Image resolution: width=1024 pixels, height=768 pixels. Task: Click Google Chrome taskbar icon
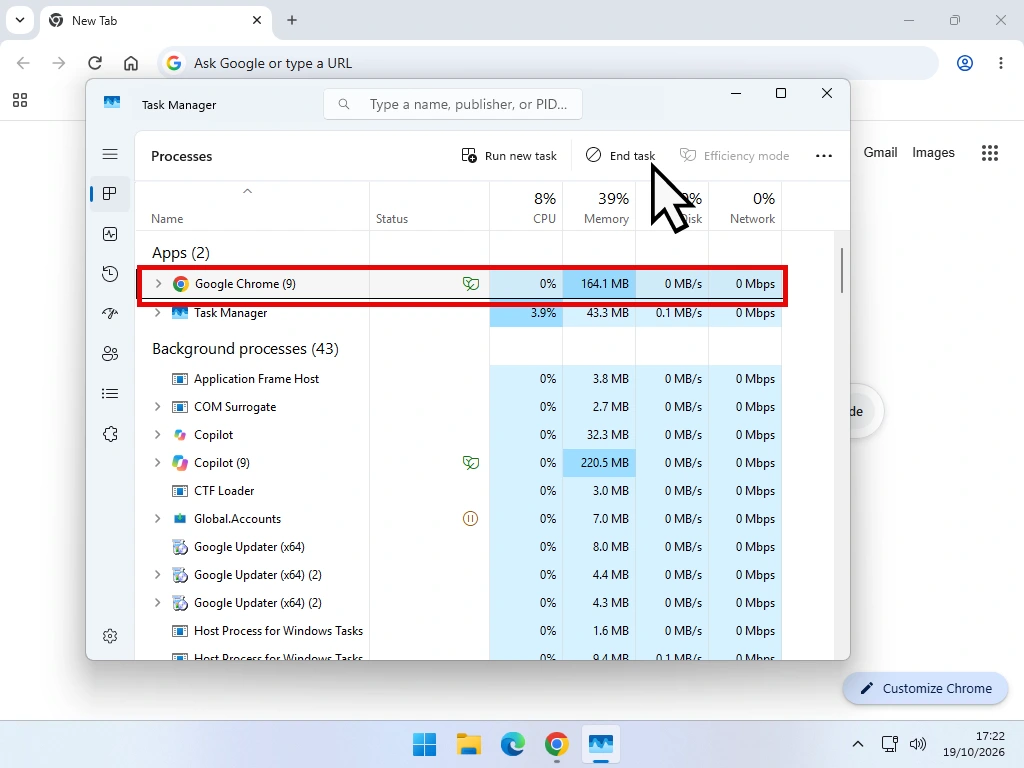tap(556, 744)
